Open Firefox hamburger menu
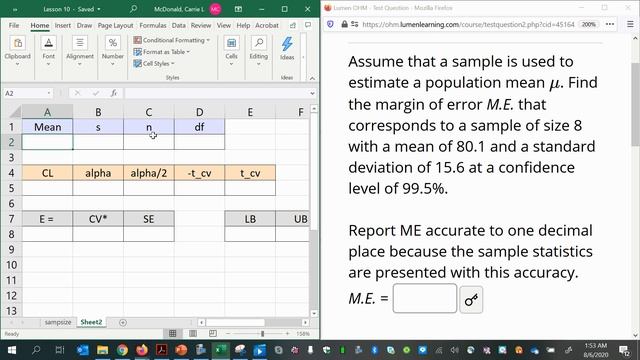Screen dimensions: 640x360 [630, 24]
